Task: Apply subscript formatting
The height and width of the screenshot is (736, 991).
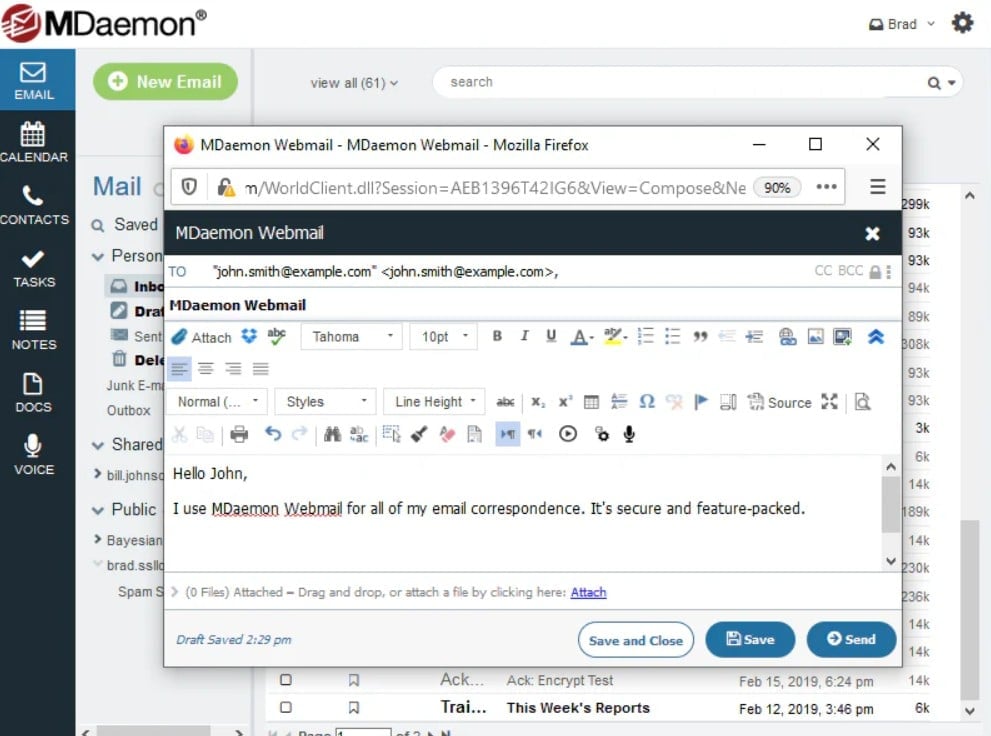Action: pos(537,402)
